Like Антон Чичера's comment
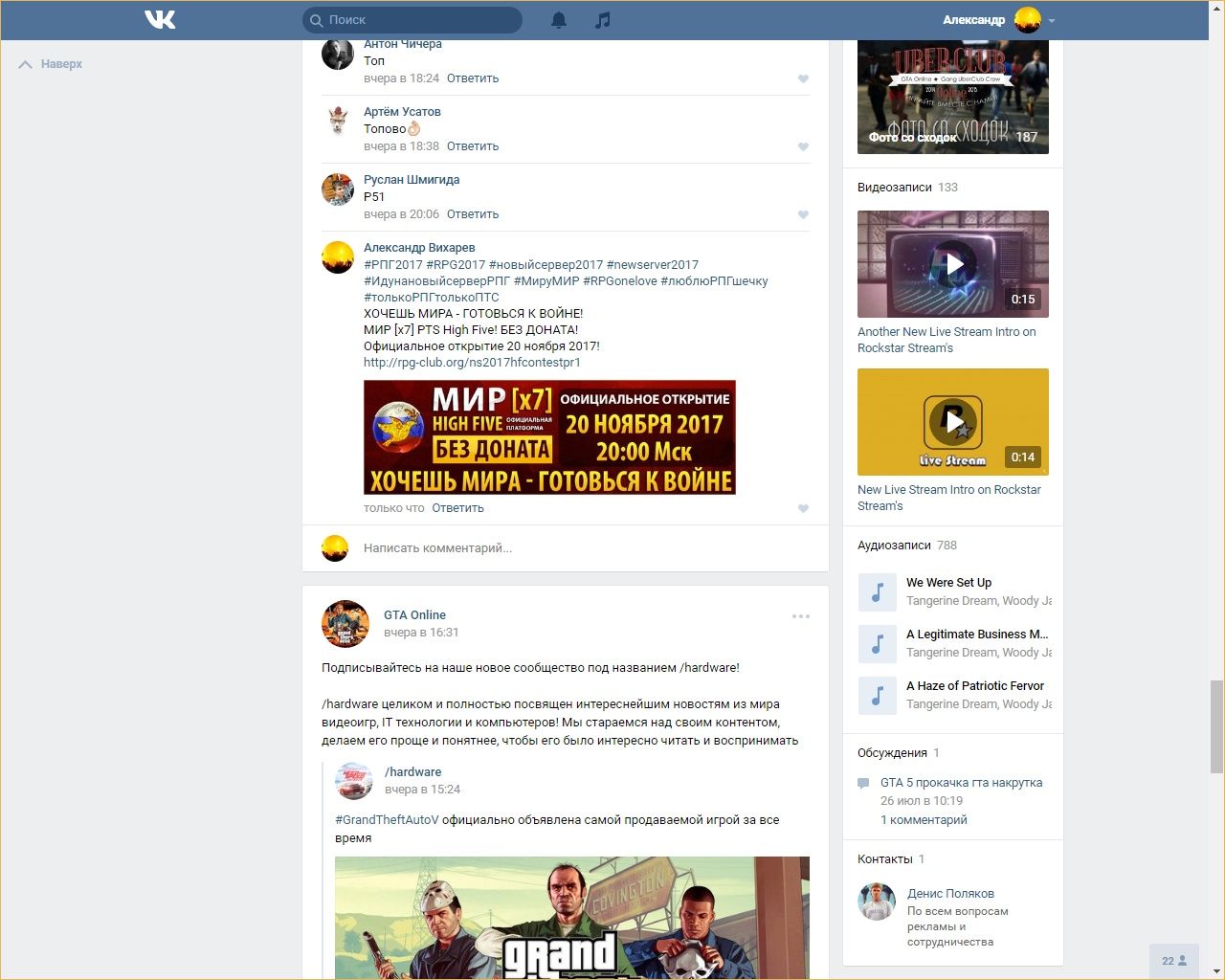 point(803,79)
